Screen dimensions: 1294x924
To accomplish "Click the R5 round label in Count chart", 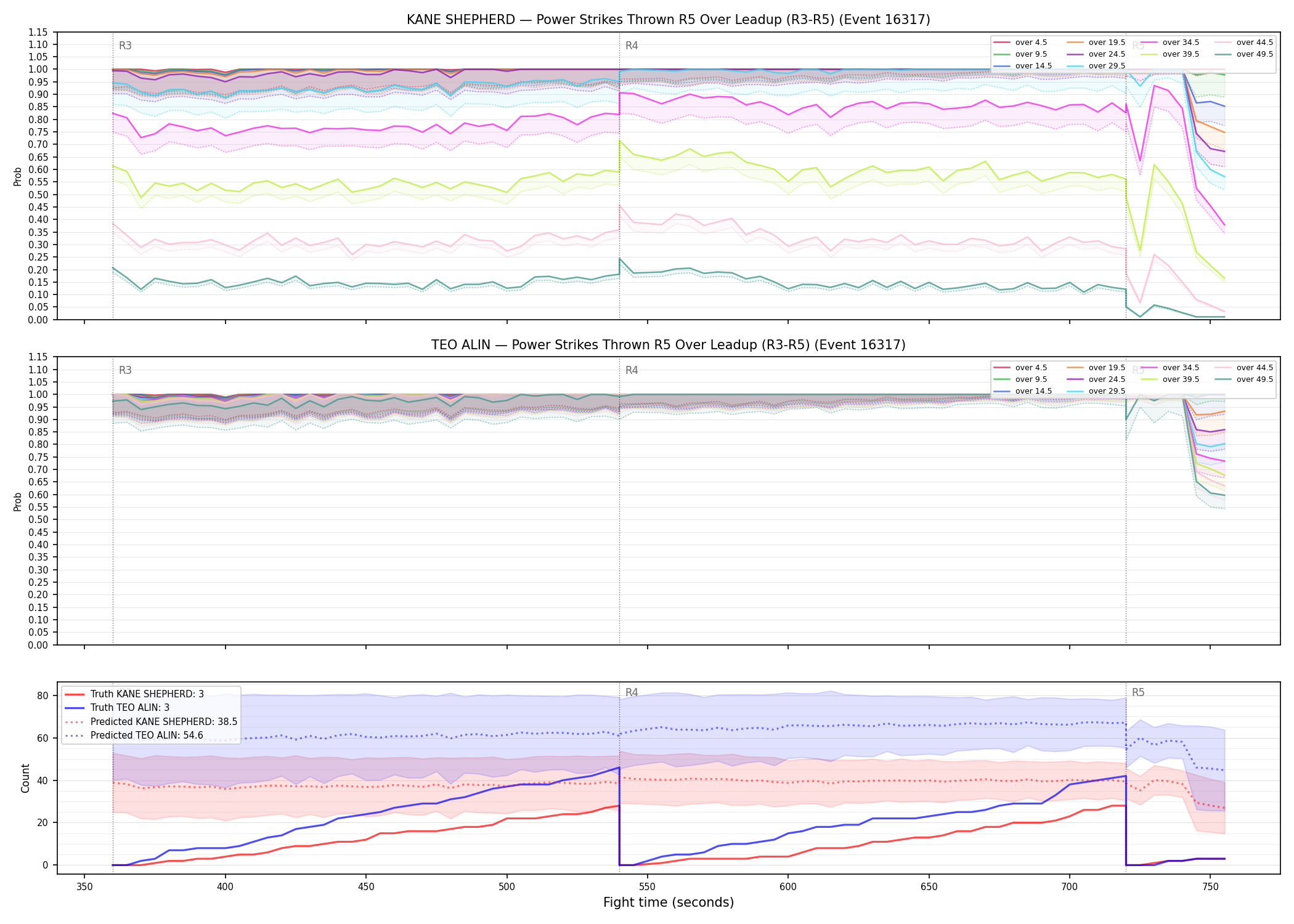I will [x=1138, y=692].
